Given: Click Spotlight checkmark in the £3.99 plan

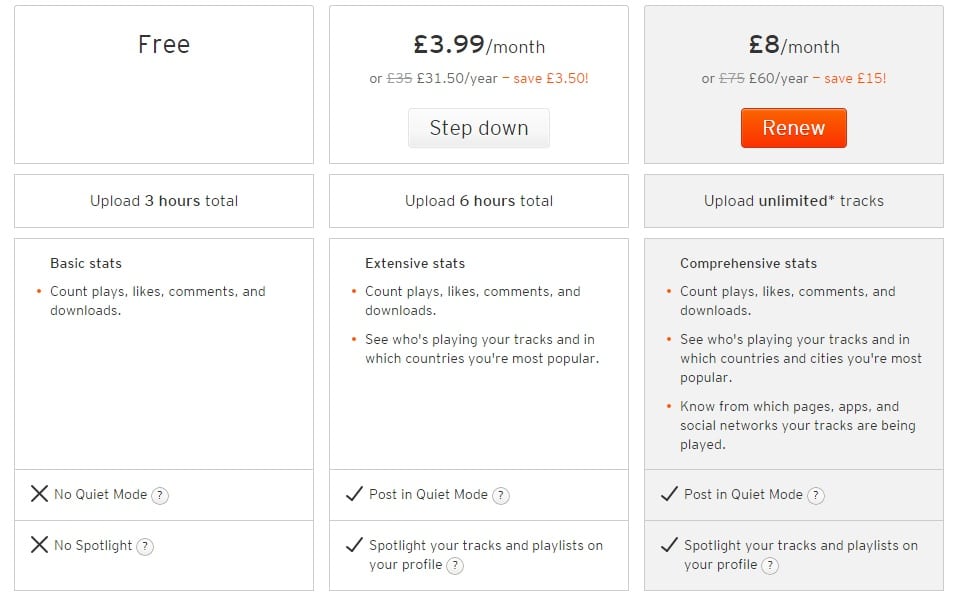Looking at the screenshot, I should [354, 545].
